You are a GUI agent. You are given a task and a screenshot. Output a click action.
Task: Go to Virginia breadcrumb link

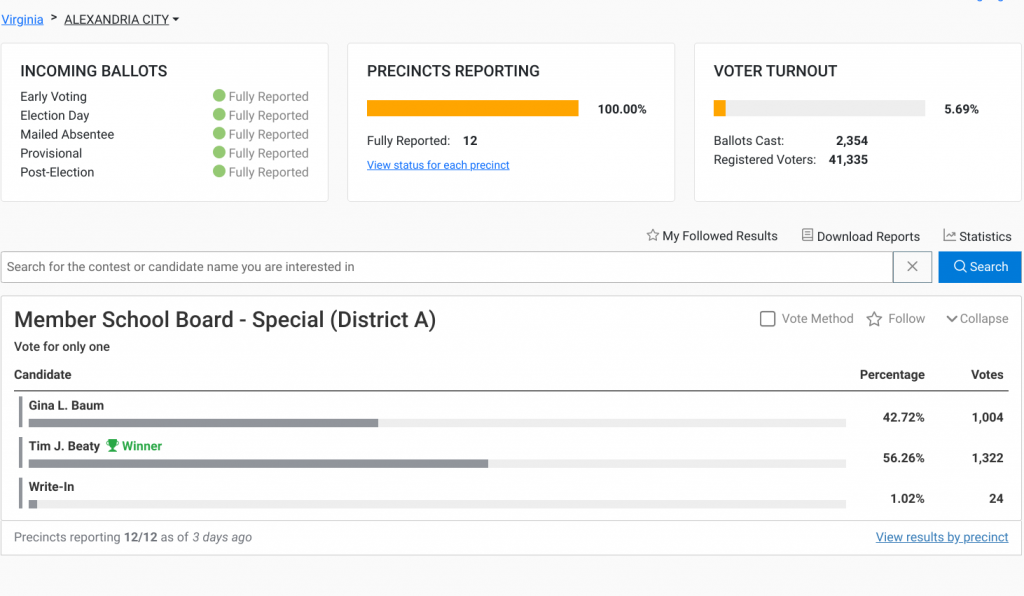[x=22, y=19]
